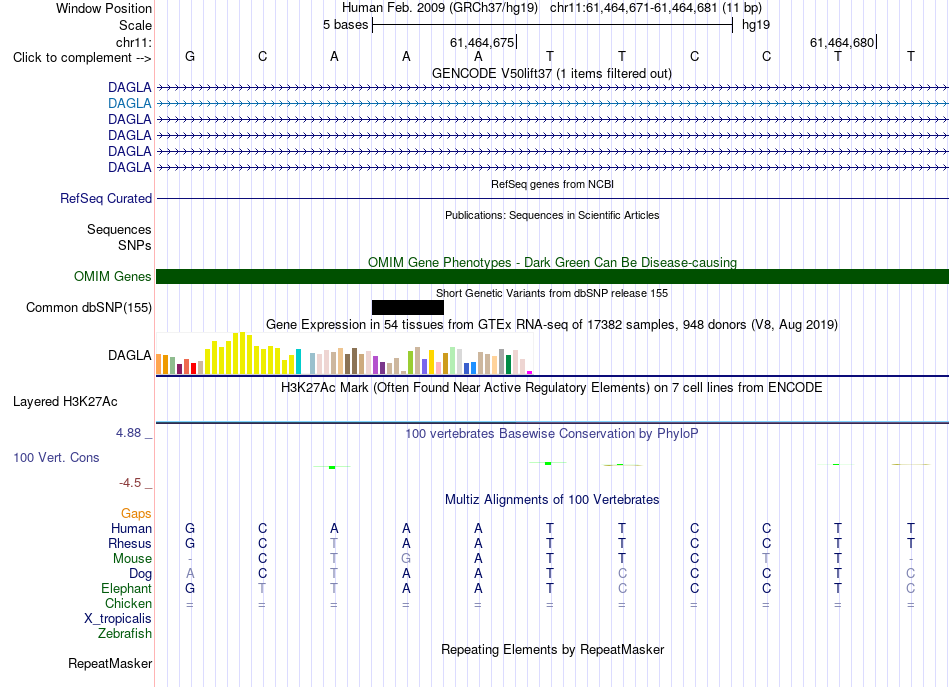Viewport: 950px width, 687px height.
Task: Click the Basewise Conservation by PhyloP title
Action: (x=552, y=434)
